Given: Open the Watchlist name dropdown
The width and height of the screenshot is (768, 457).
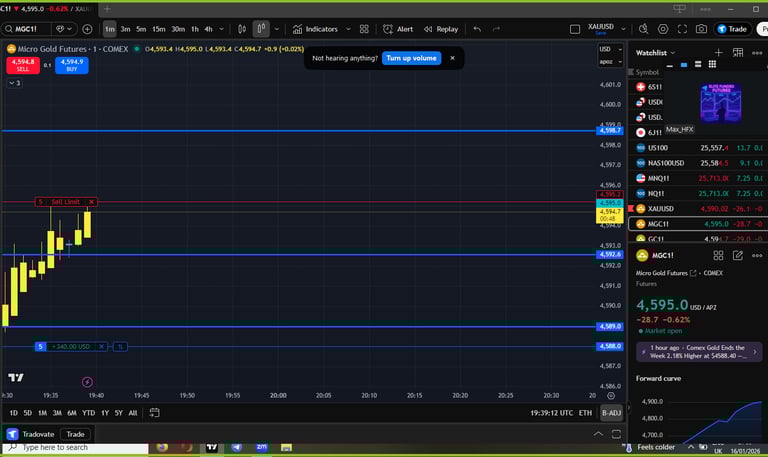Looking at the screenshot, I should 655,52.
